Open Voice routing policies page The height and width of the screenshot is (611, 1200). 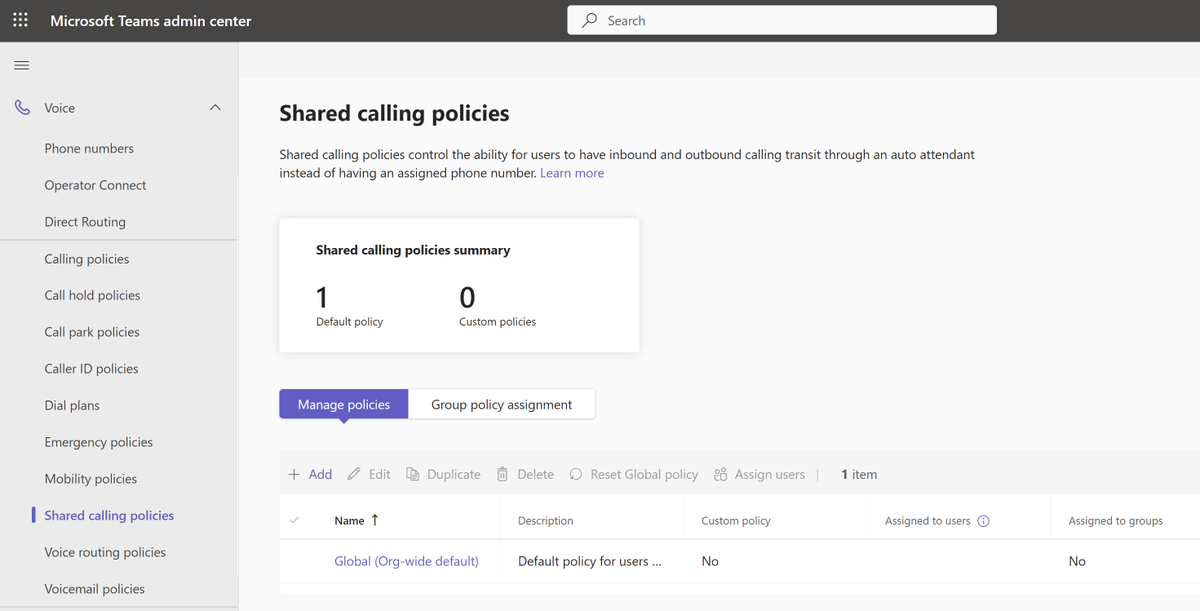pyautogui.click(x=105, y=552)
